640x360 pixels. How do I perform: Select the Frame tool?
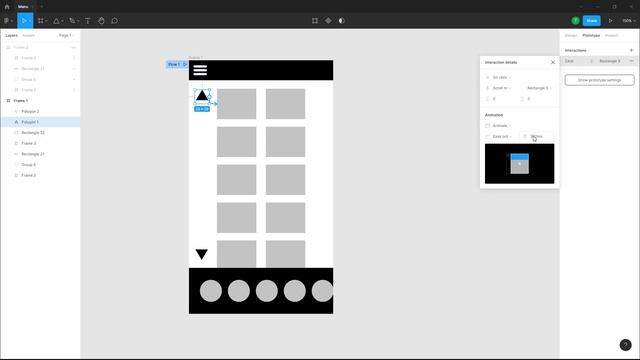pyautogui.click(x=41, y=20)
